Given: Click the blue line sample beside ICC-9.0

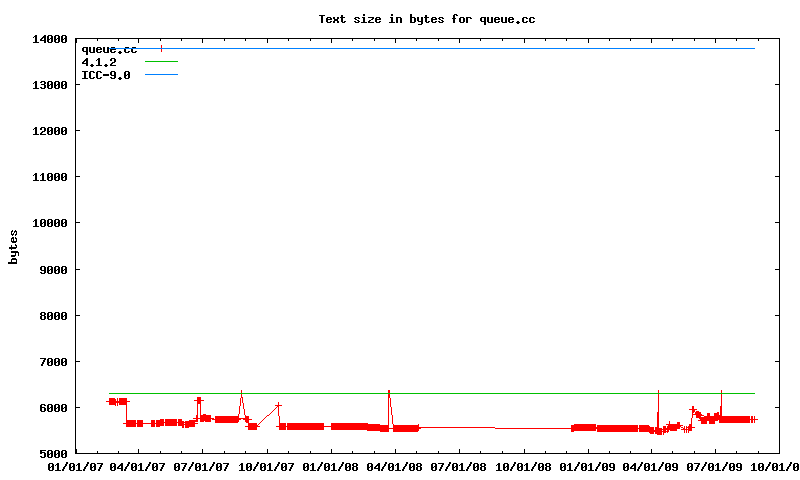Looking at the screenshot, I should [161, 75].
